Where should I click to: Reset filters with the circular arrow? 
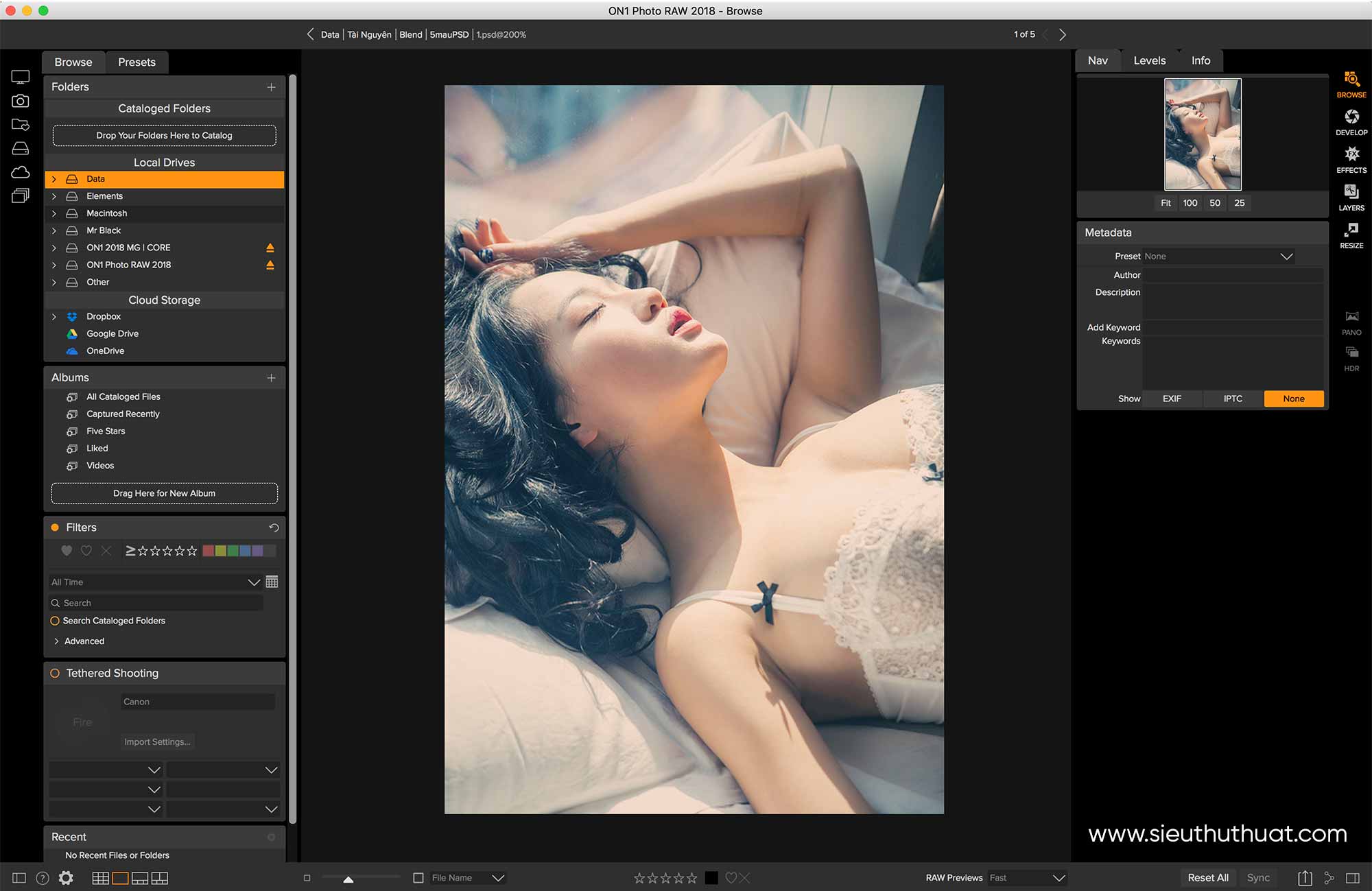tap(274, 527)
